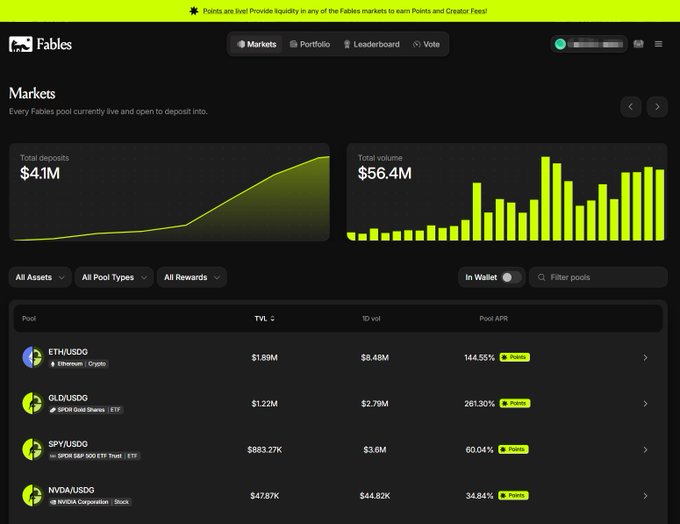Toggle the In Wallet switch
The height and width of the screenshot is (524, 680).
511,277
